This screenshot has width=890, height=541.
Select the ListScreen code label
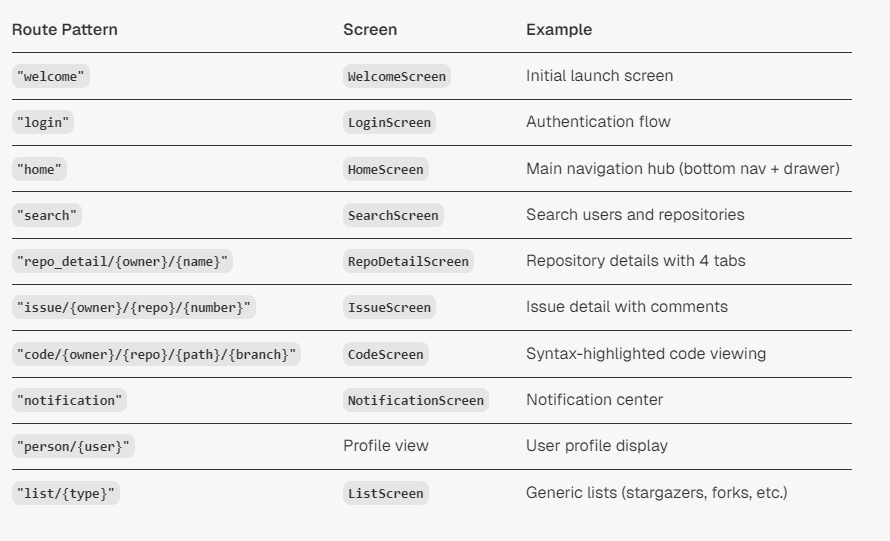click(x=385, y=493)
